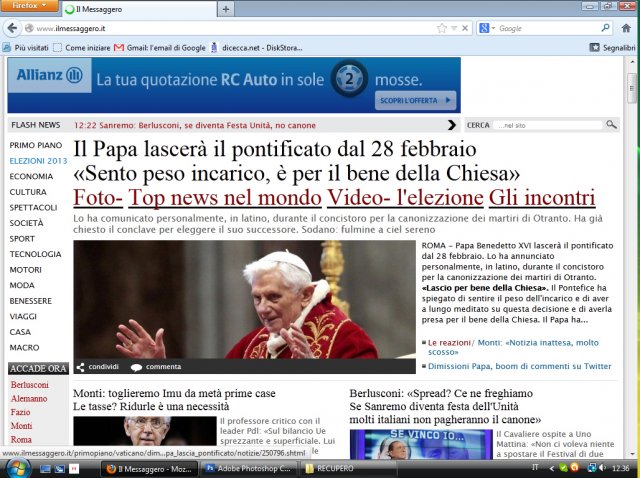The image size is (640, 478).
Task: Open the CASA section
Action: pos(20,332)
